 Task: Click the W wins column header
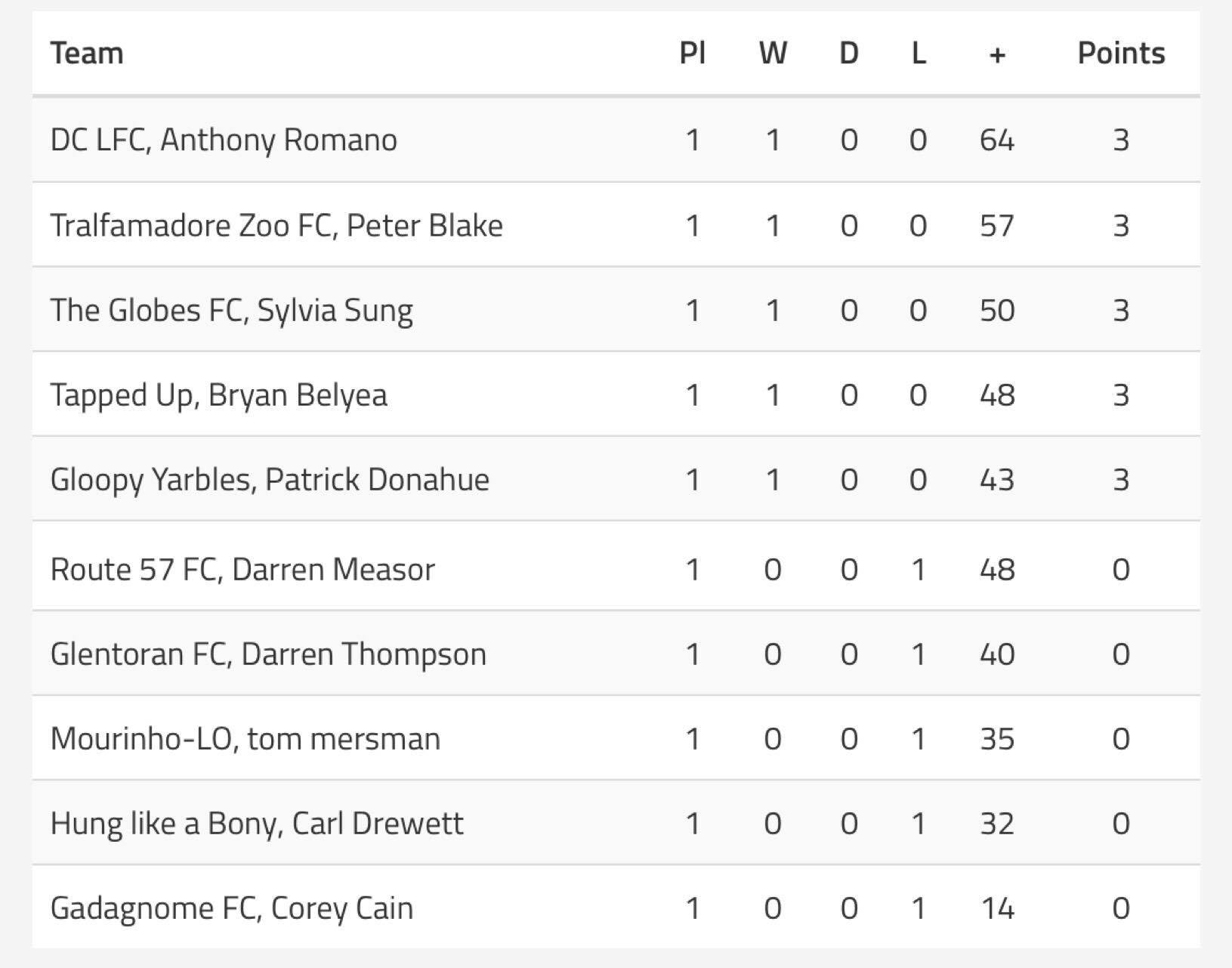tap(773, 54)
